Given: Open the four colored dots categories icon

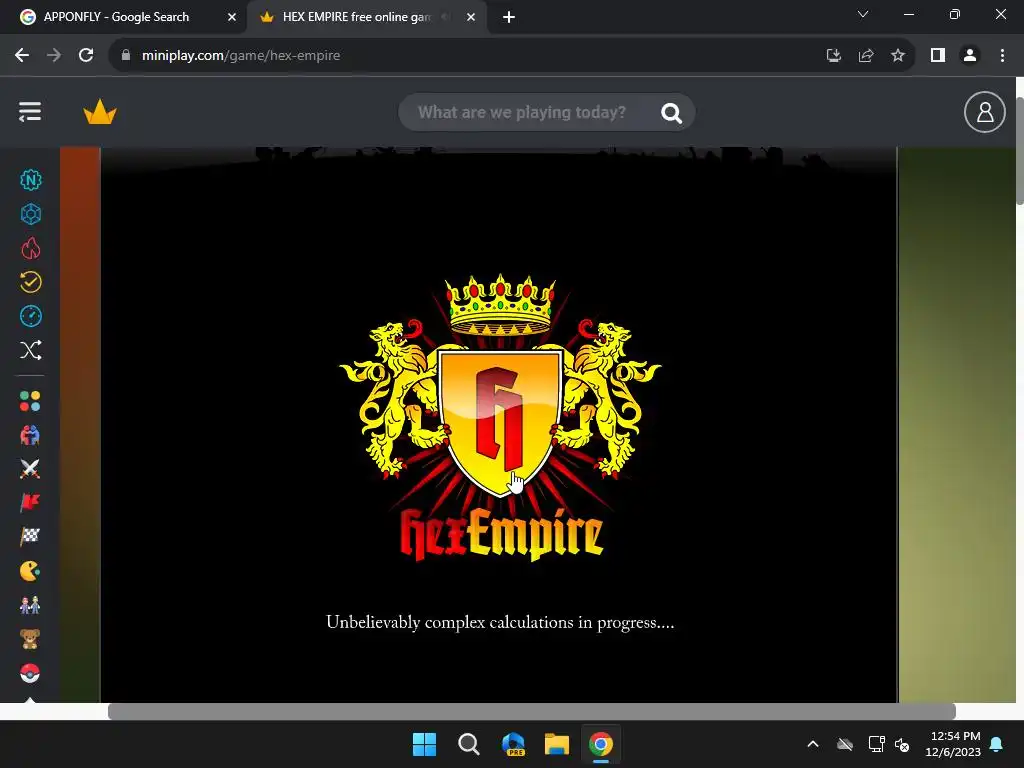Looking at the screenshot, I should coord(30,401).
